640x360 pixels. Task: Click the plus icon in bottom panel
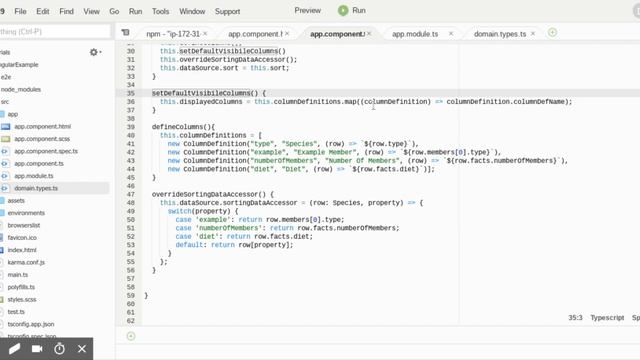[x=131, y=336]
